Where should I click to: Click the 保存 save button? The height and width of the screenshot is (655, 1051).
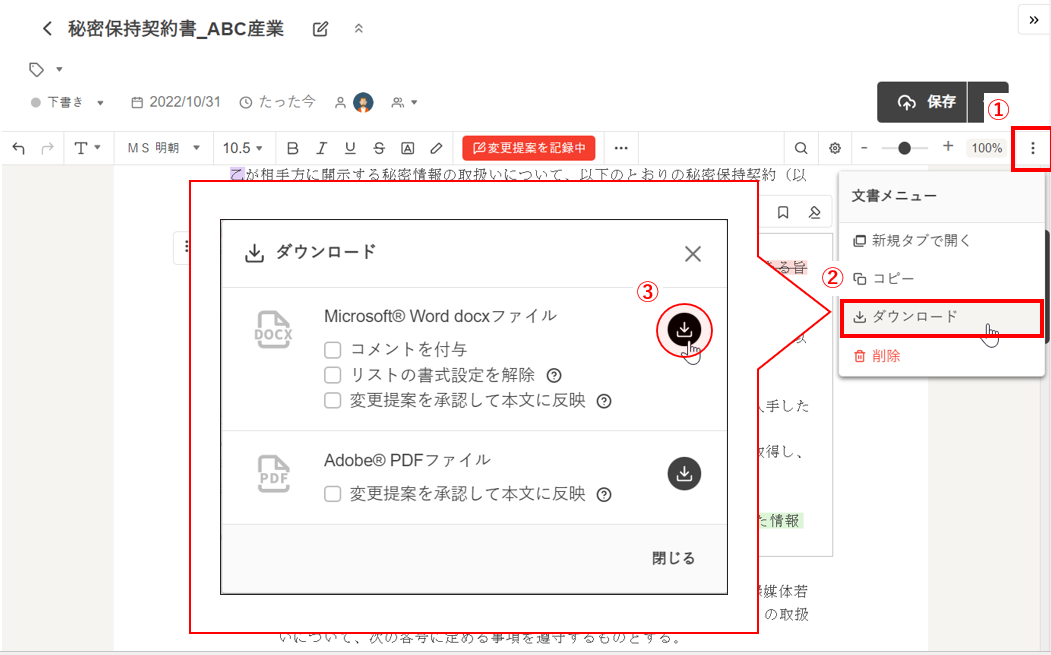click(x=926, y=102)
